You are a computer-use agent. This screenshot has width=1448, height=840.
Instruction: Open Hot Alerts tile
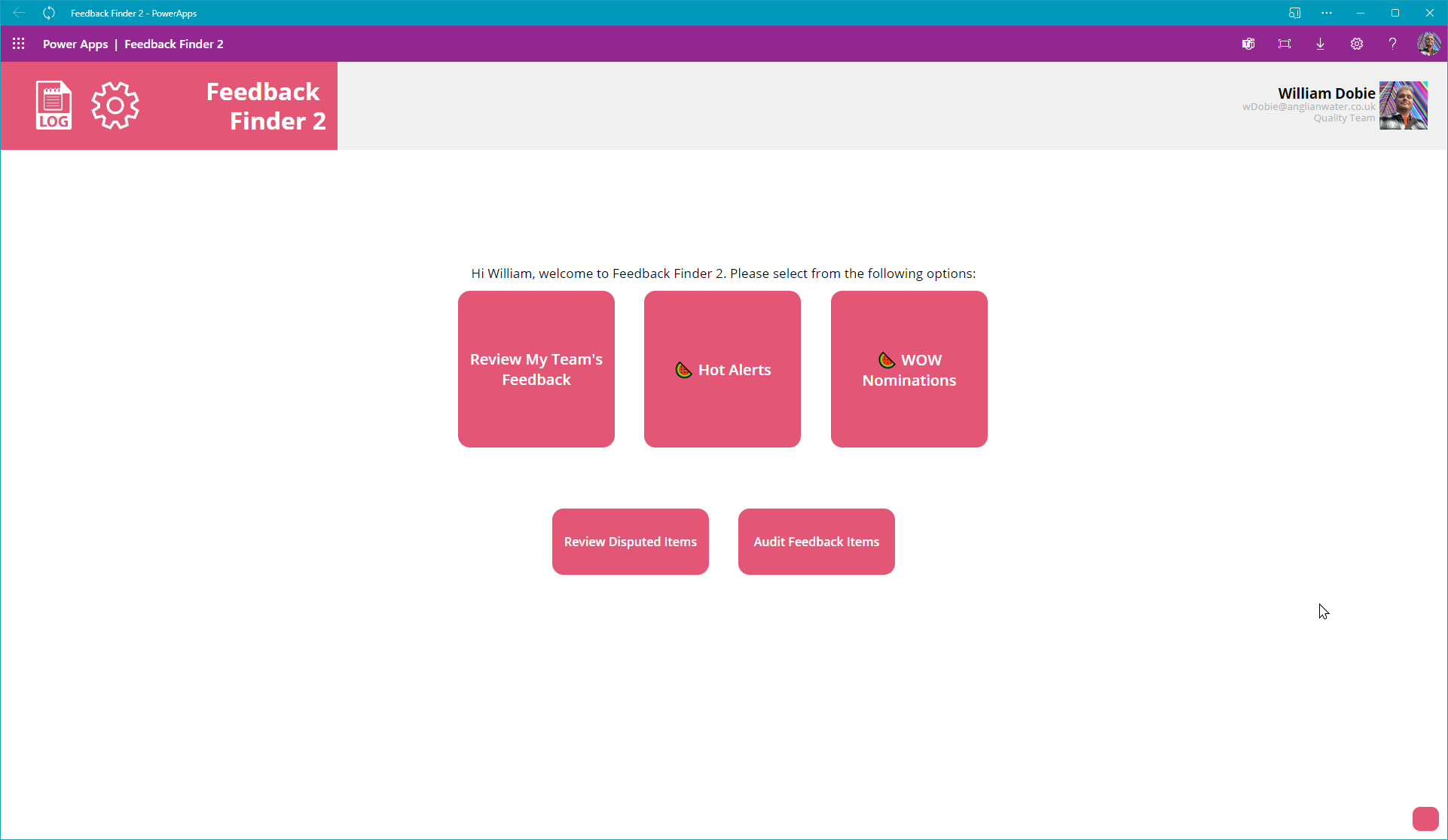[x=722, y=369]
